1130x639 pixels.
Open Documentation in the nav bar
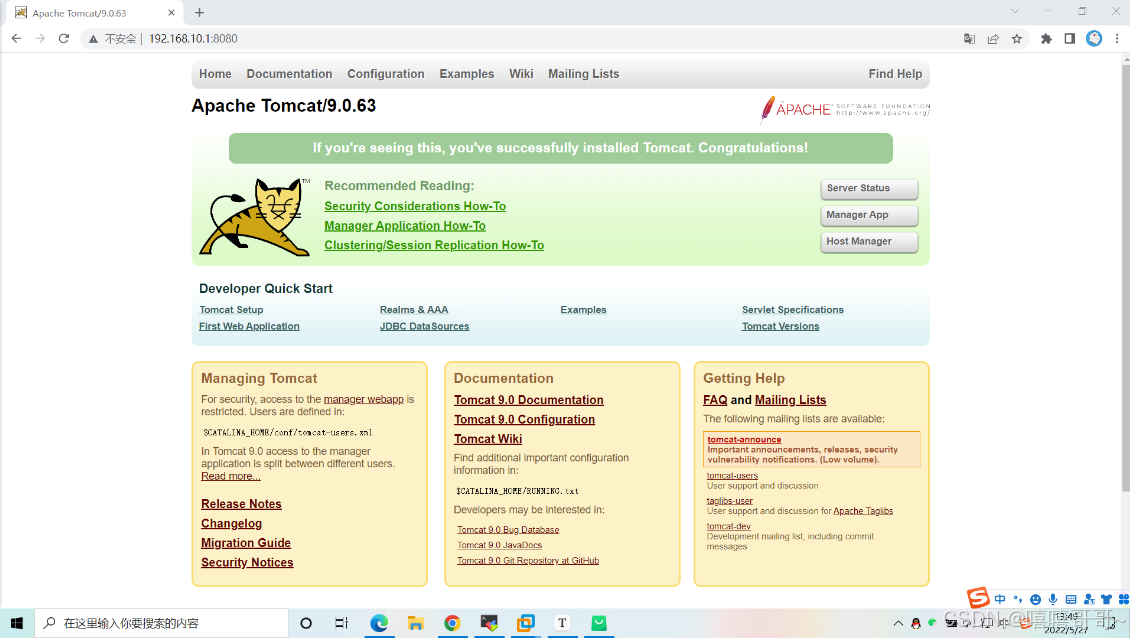(289, 74)
